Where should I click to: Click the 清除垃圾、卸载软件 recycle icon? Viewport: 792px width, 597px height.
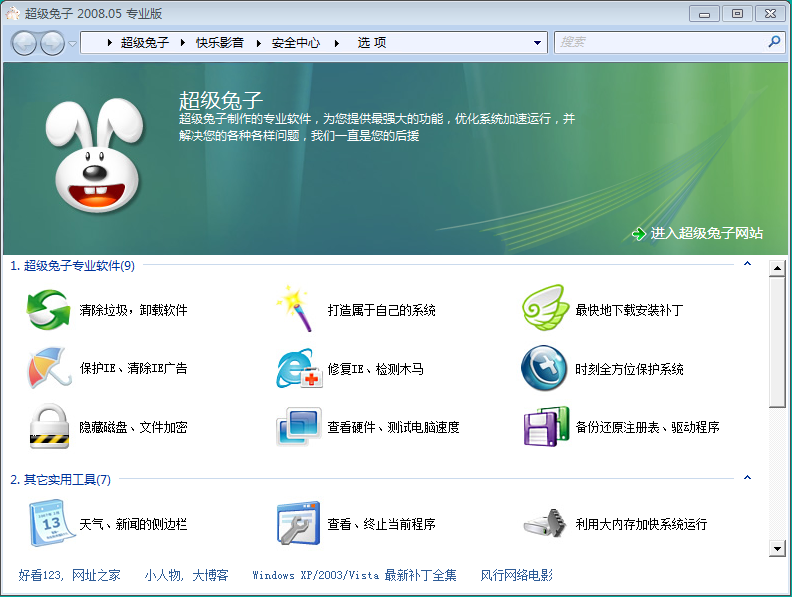[48, 310]
